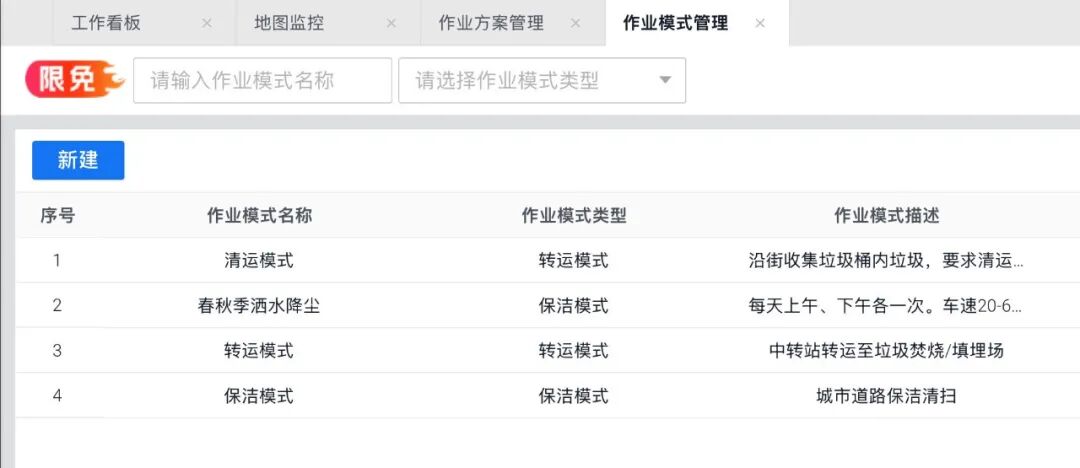This screenshot has width=1080, height=468.
Task: Open the 请选择作业模式类型 combo box
Action: [x=530, y=81]
